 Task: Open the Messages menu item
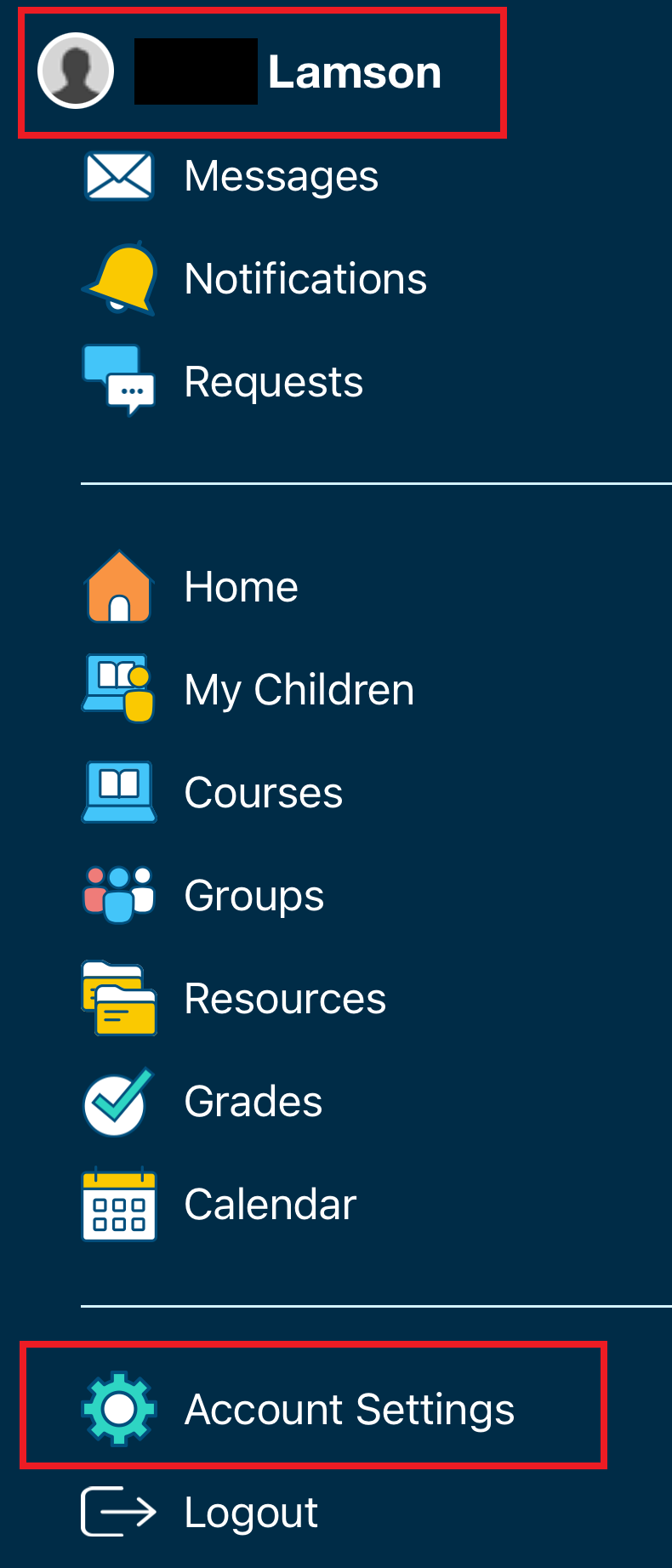(x=281, y=176)
